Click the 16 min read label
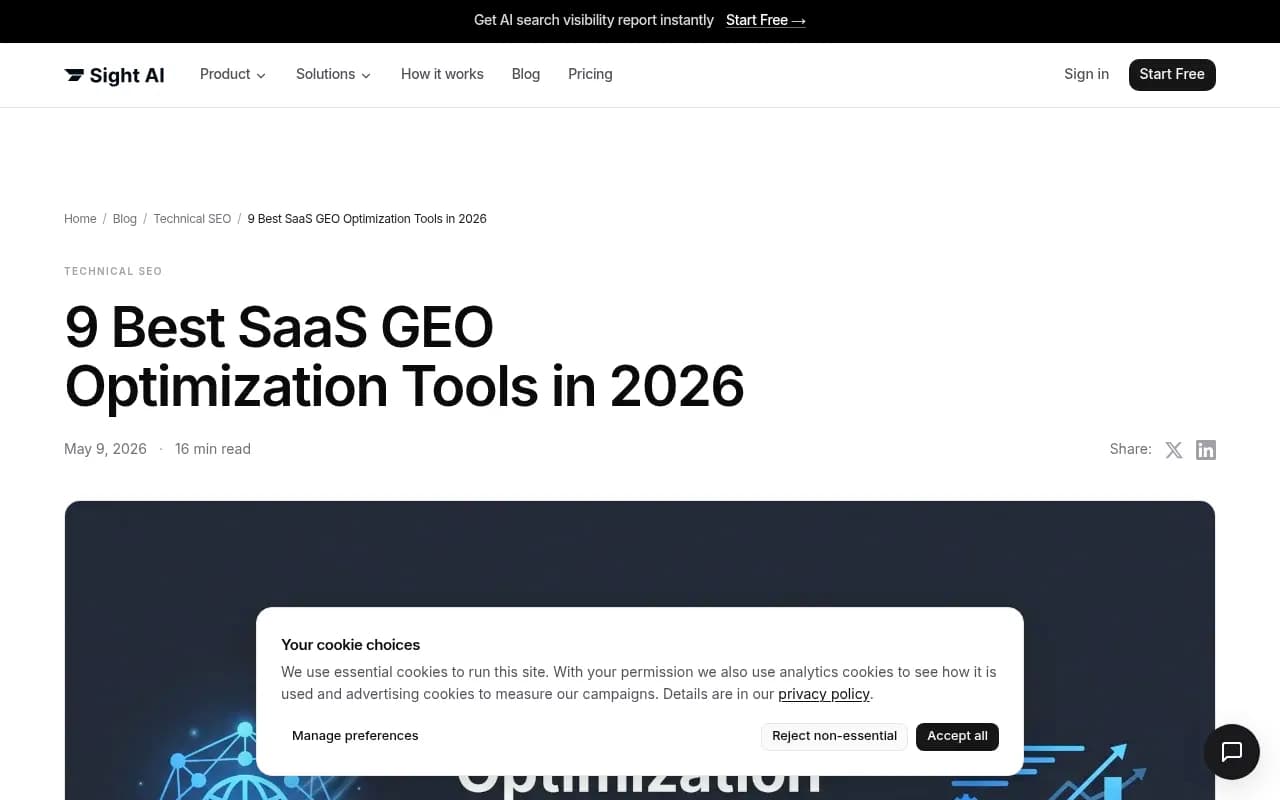 click(x=213, y=449)
